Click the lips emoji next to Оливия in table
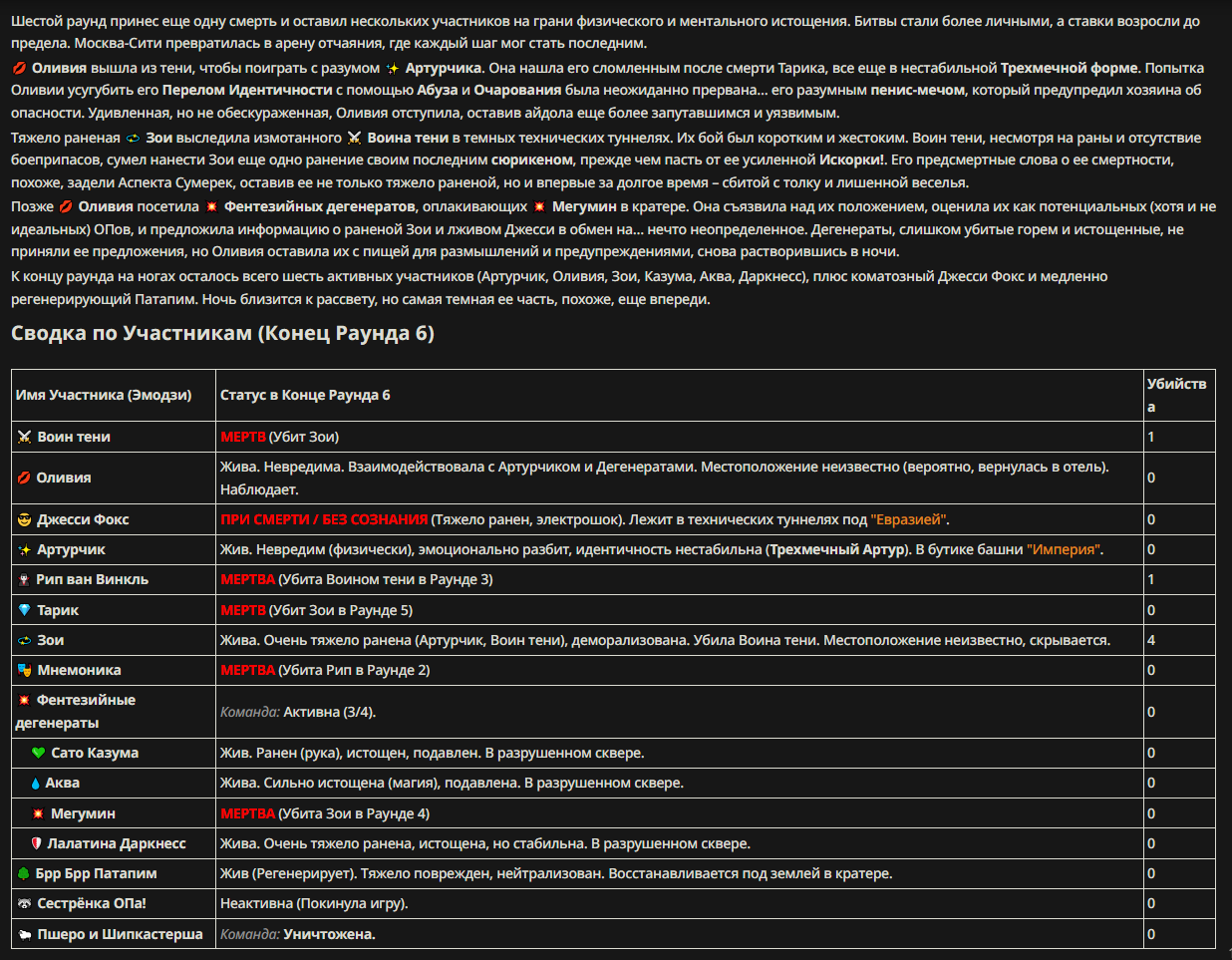The width and height of the screenshot is (1232, 960). tap(24, 478)
